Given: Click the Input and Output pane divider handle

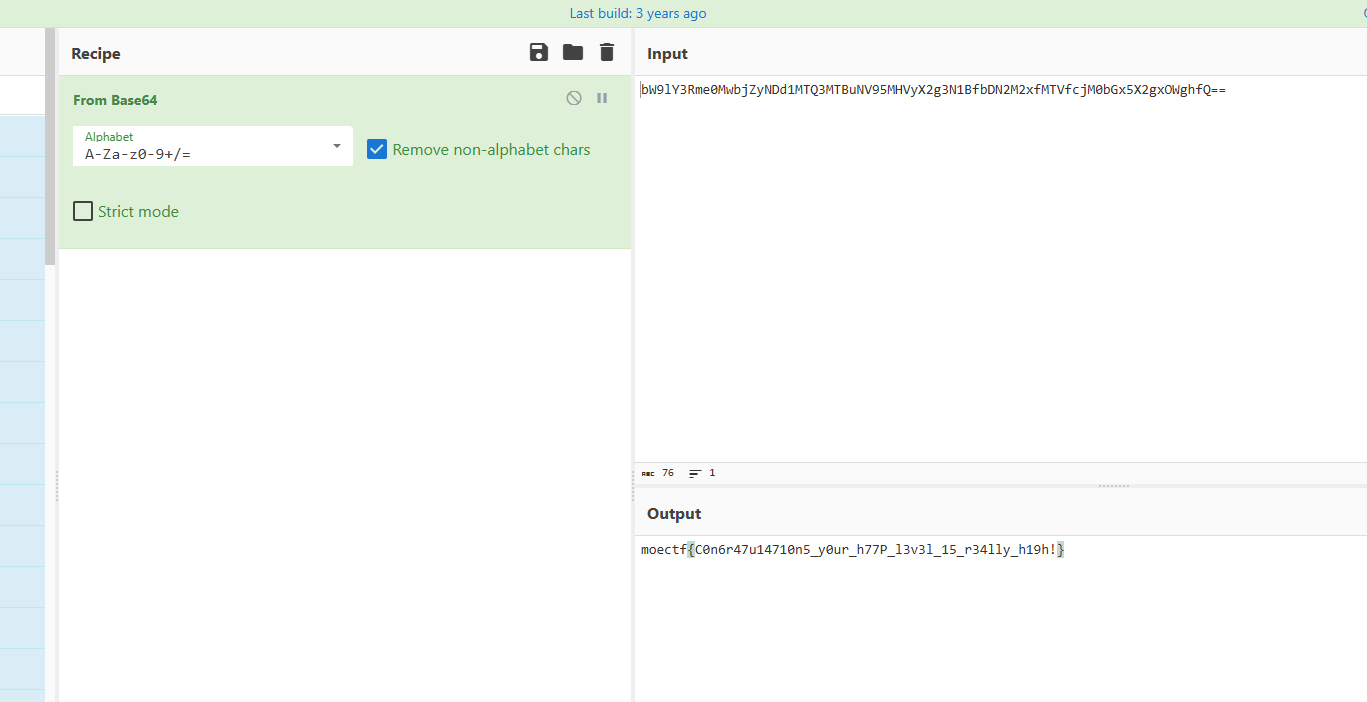Looking at the screenshot, I should coord(1113,486).
